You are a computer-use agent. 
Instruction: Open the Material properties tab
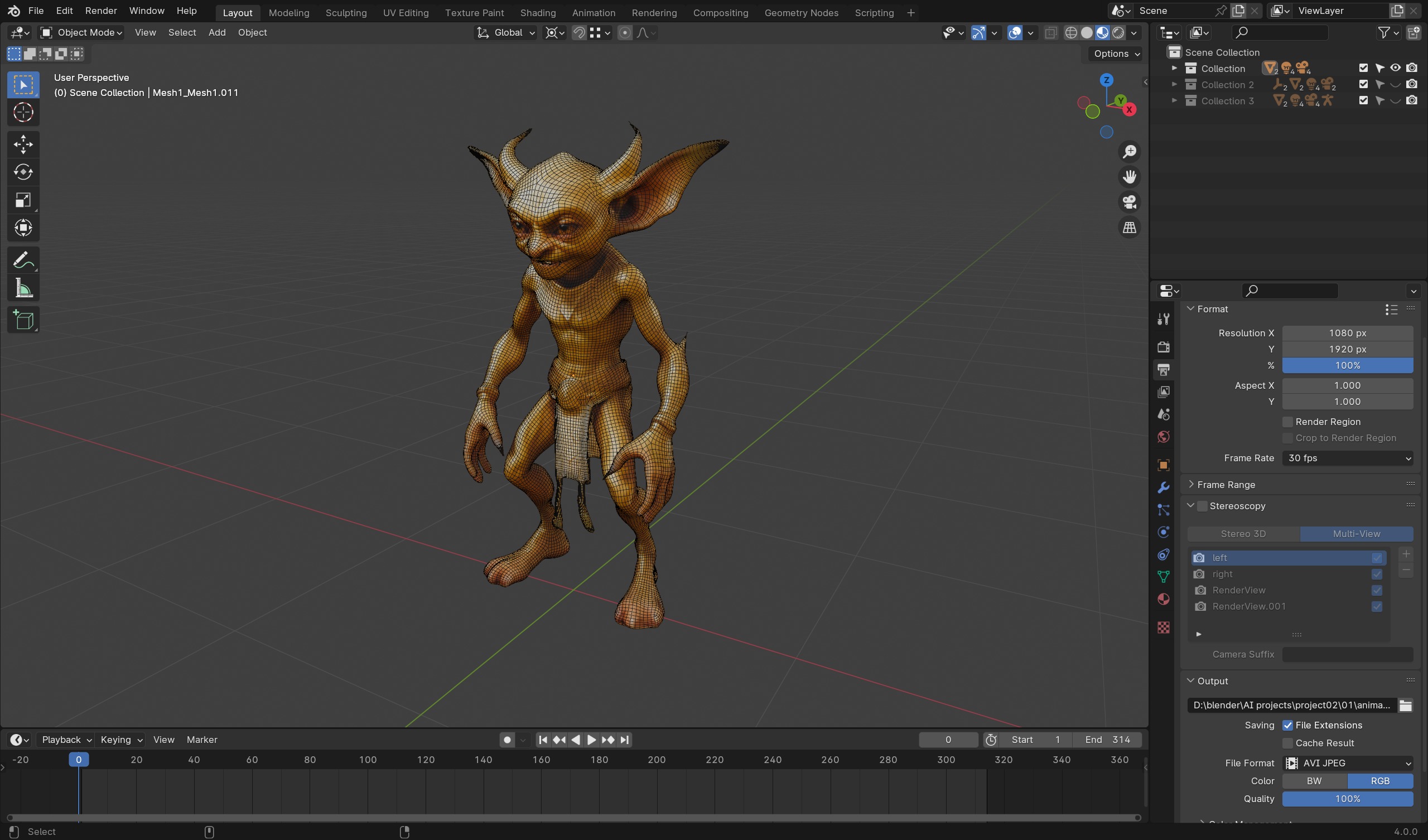click(x=1164, y=599)
